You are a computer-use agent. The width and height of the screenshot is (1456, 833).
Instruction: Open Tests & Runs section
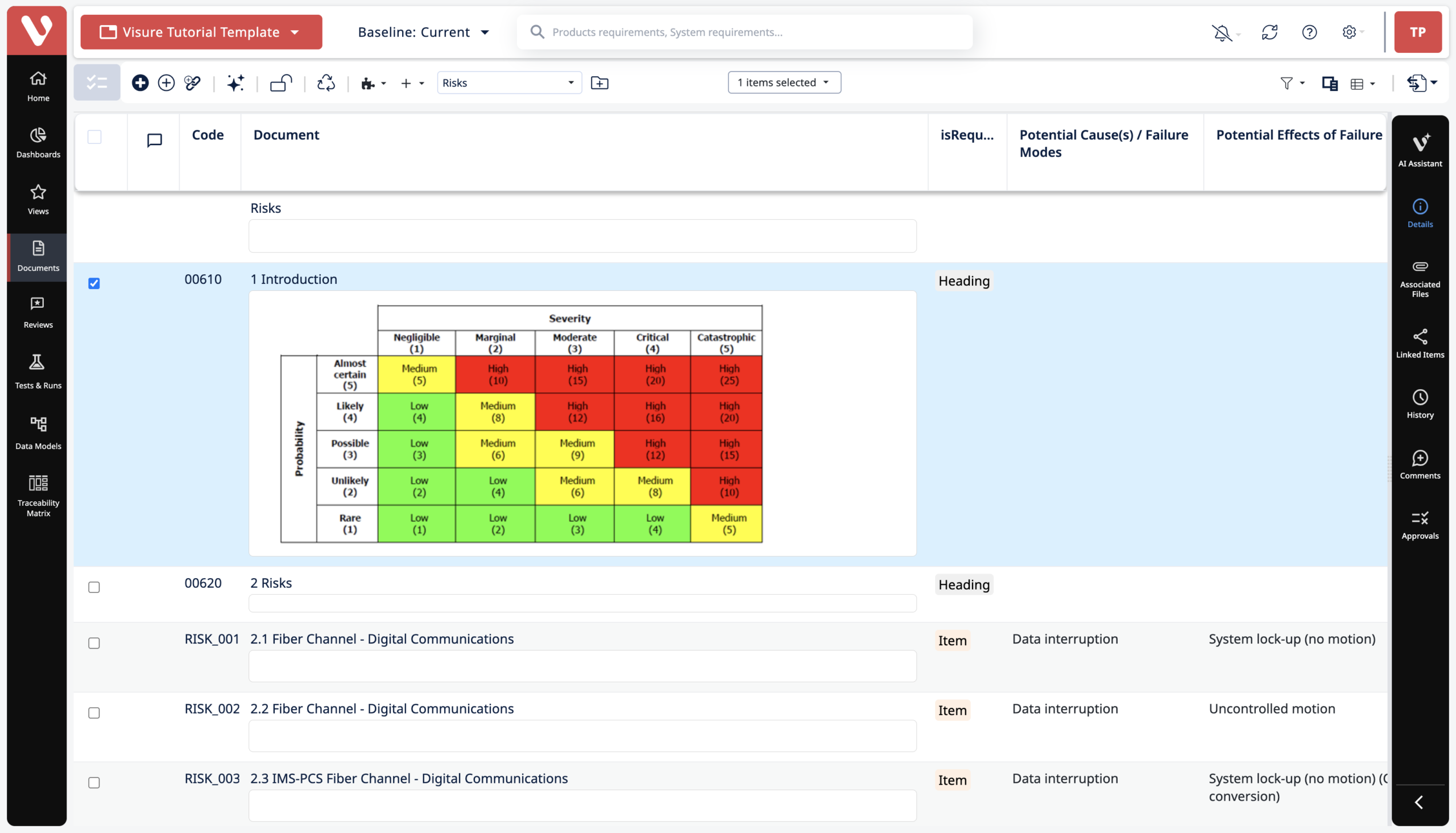pos(38,372)
